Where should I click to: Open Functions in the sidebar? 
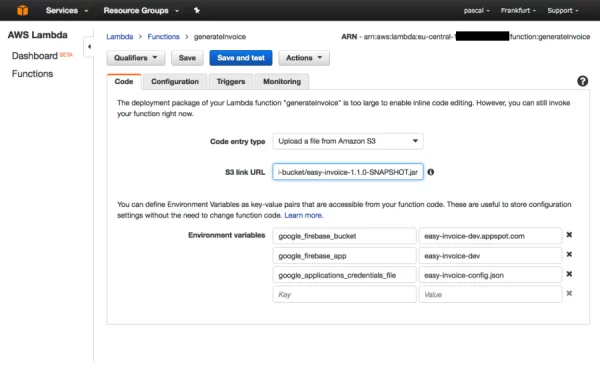coord(33,74)
